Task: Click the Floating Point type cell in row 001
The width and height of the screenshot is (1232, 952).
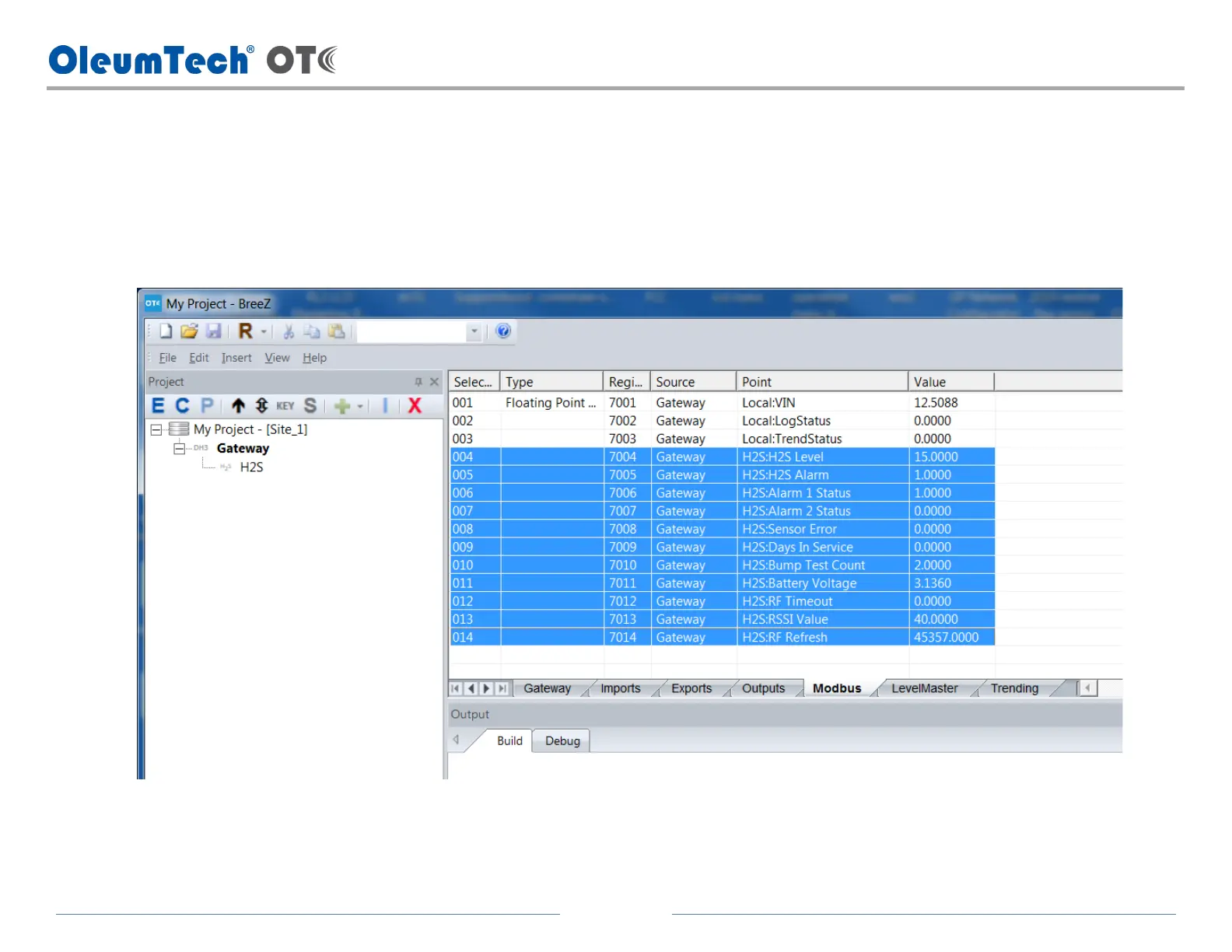Action: (551, 403)
